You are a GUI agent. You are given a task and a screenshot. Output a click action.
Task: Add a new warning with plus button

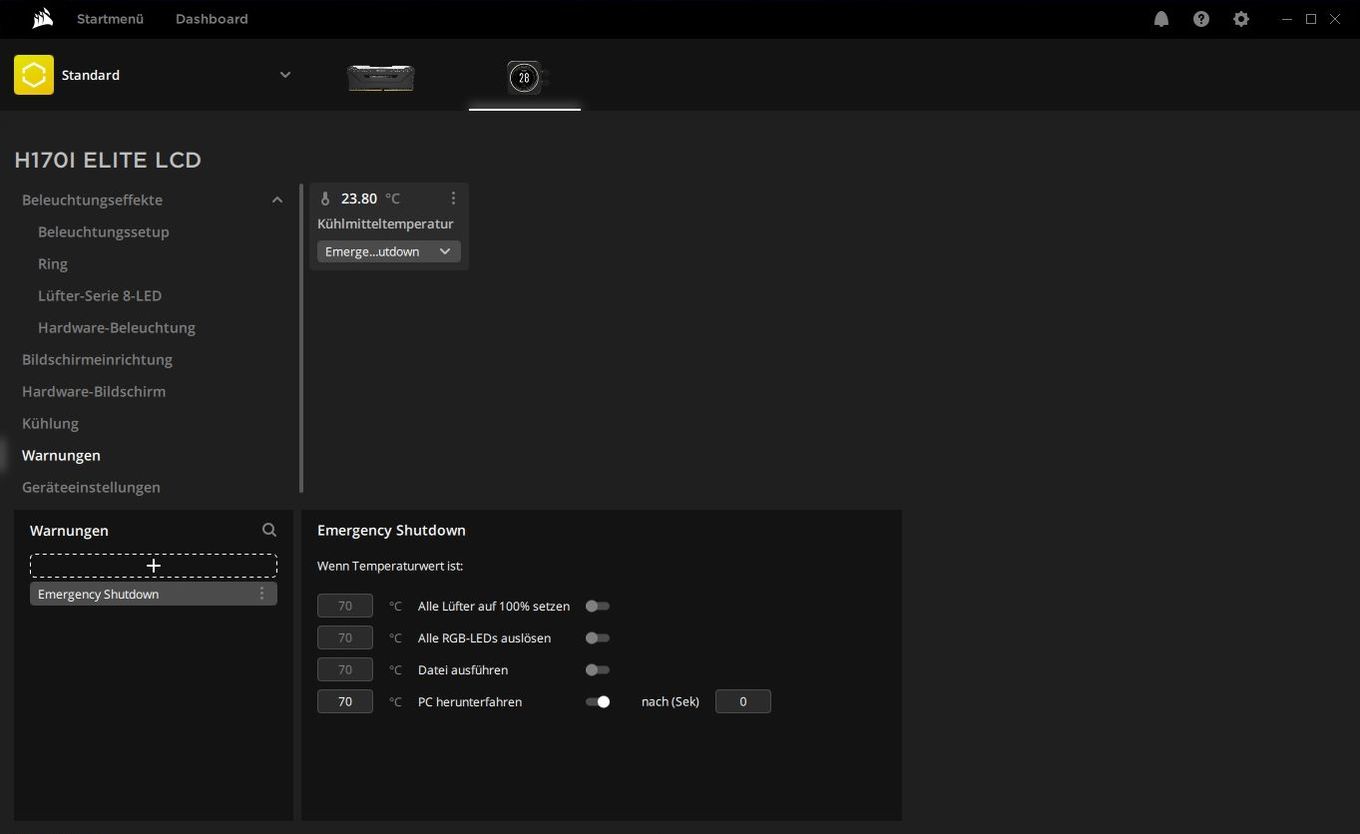point(153,566)
